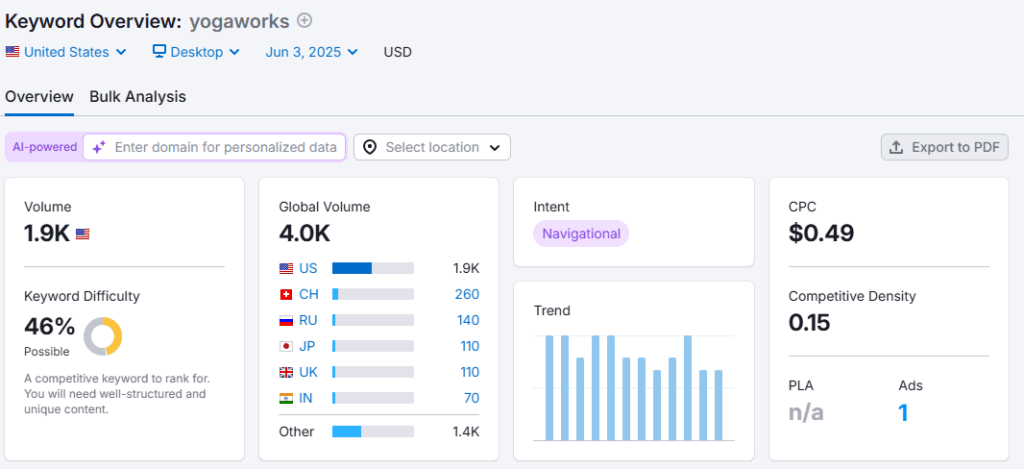Click the PLA n/a value
This screenshot has width=1024, height=469.
point(806,413)
